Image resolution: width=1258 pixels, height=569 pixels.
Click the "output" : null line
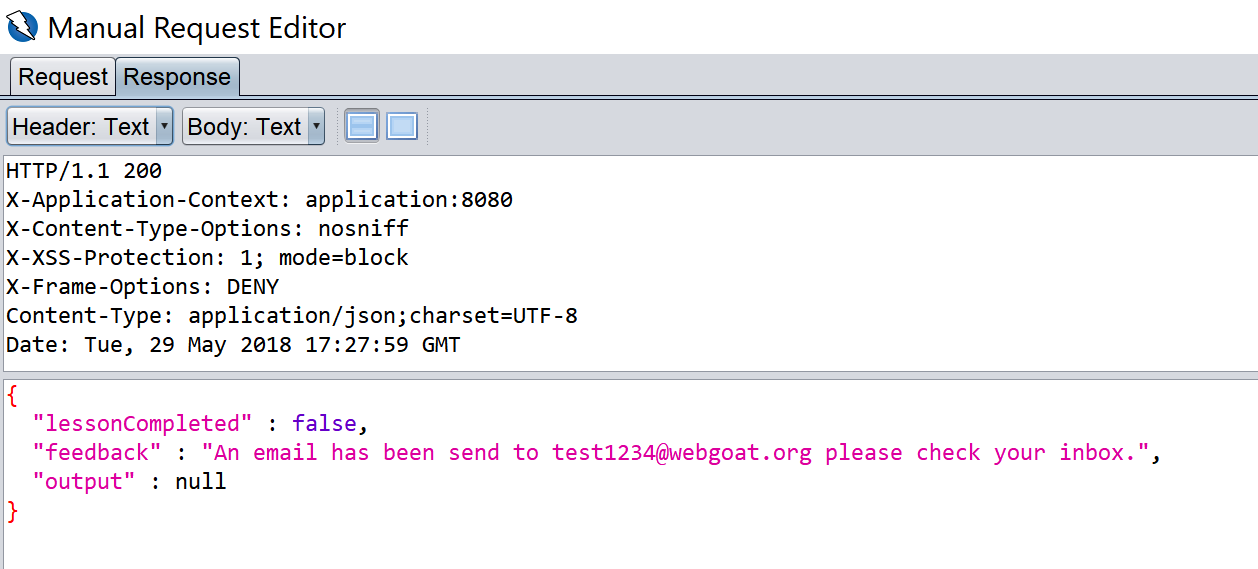click(129, 481)
